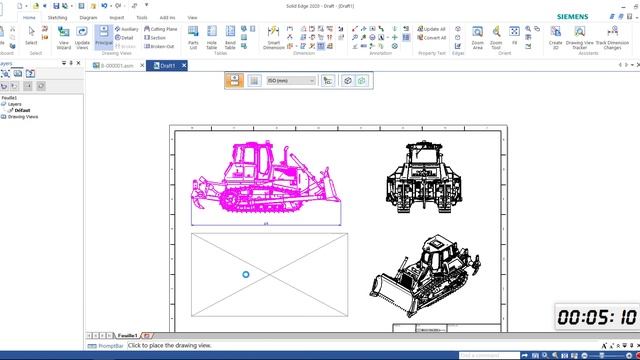Open the Hole Table tool

[211, 38]
